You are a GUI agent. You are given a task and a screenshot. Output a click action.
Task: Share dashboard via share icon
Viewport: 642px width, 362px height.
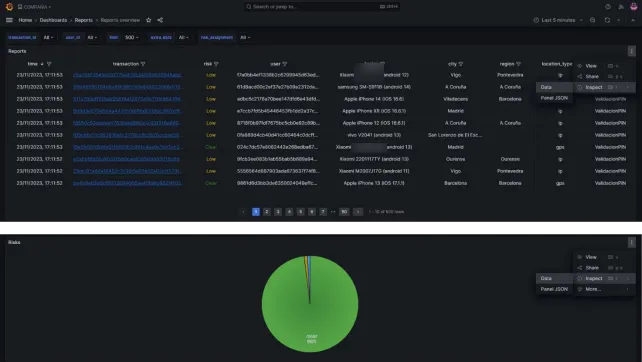[x=160, y=20]
